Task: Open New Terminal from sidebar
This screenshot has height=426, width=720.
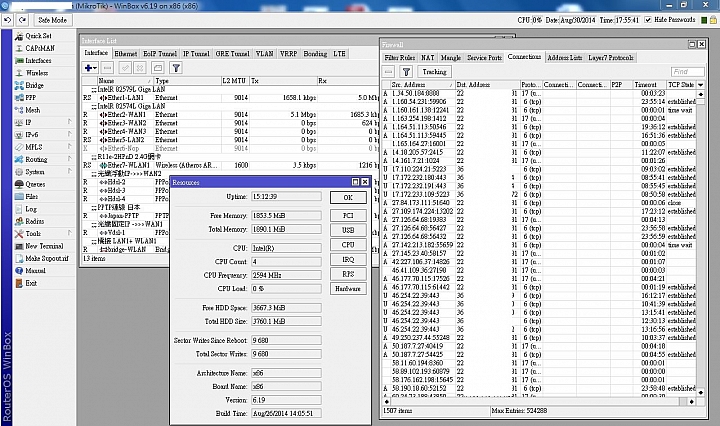Action: pos(44,246)
